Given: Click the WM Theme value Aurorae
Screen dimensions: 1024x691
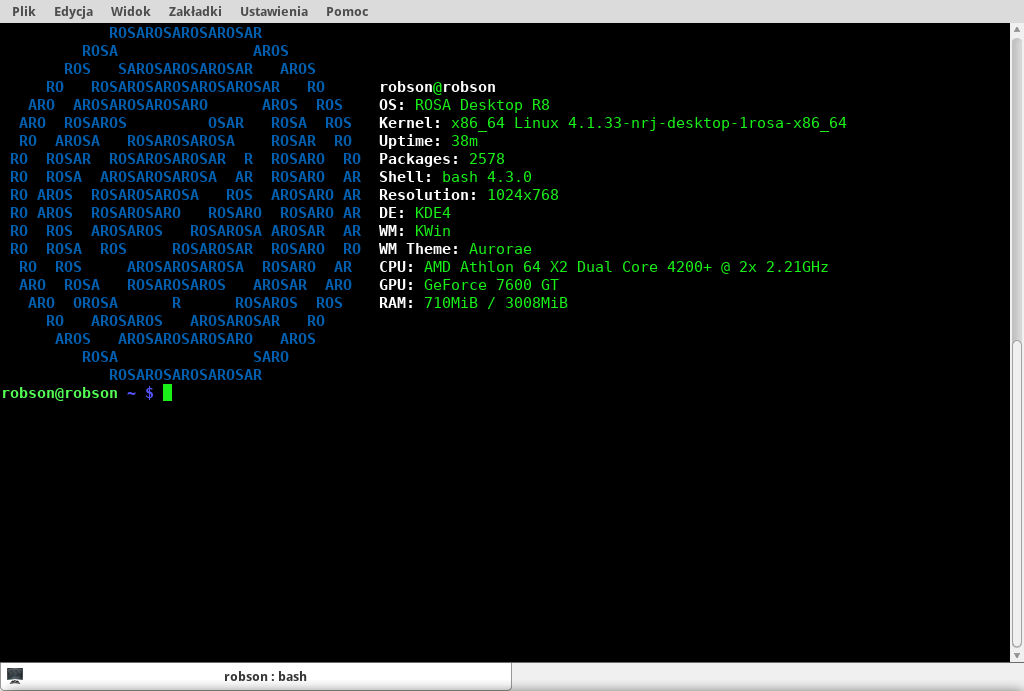Looking at the screenshot, I should tap(500, 249).
